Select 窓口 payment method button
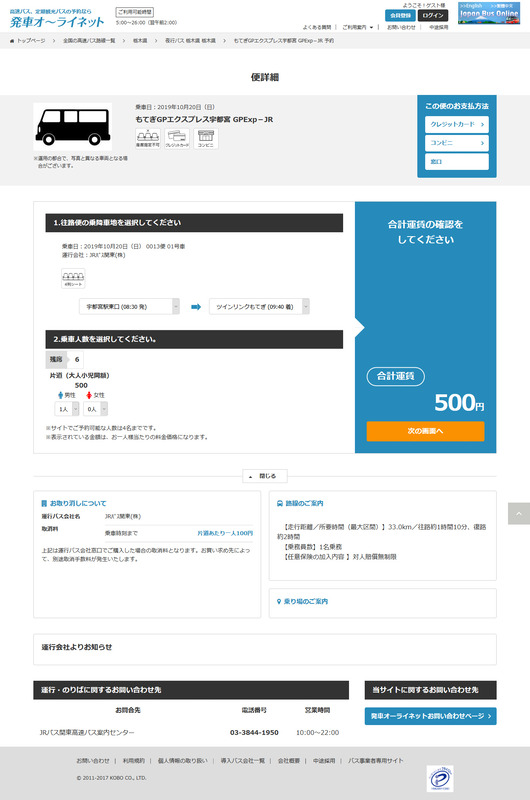The height and width of the screenshot is (800, 530). coord(457,161)
